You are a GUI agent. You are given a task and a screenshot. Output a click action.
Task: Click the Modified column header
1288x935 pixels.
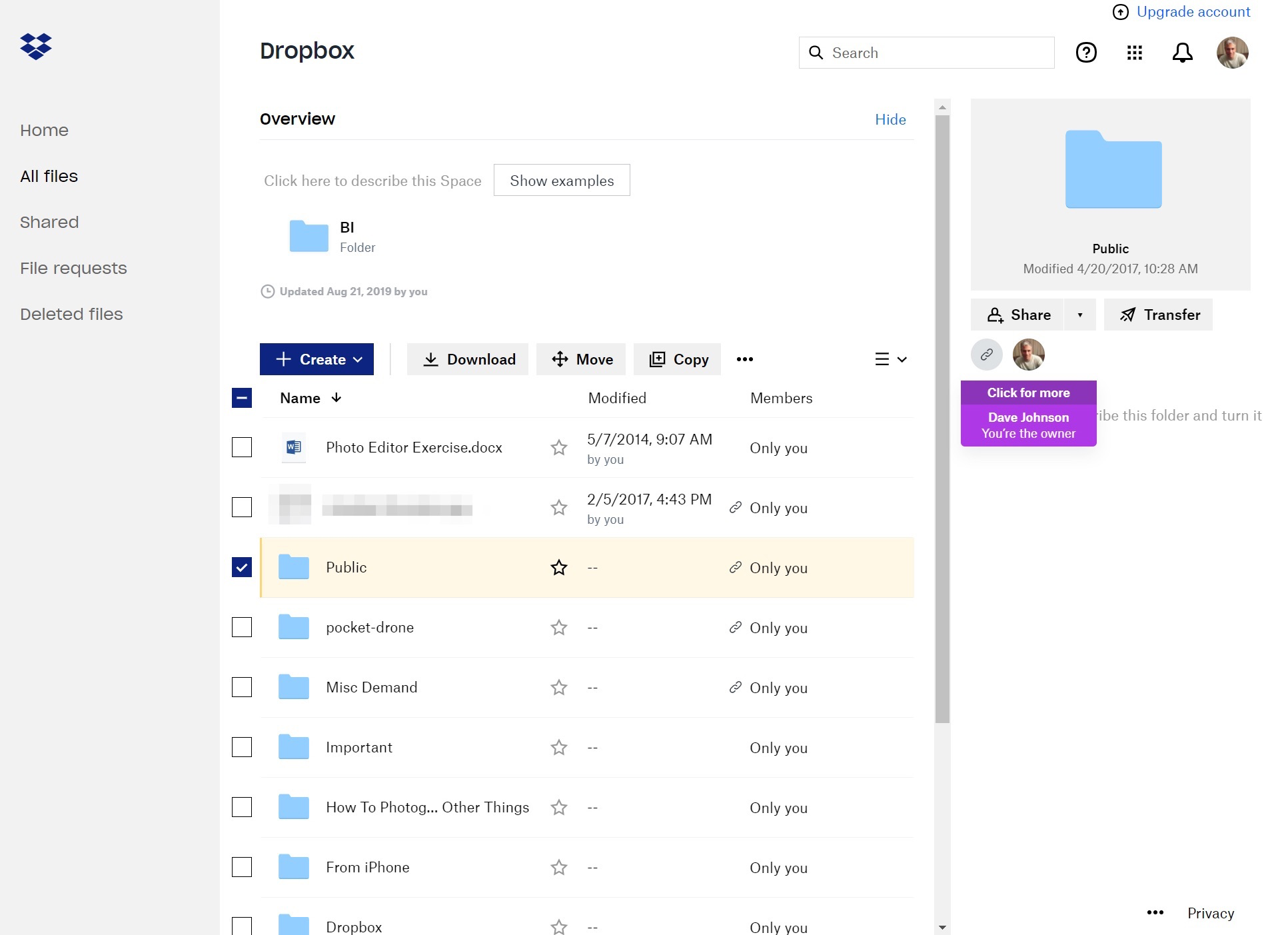[617, 398]
